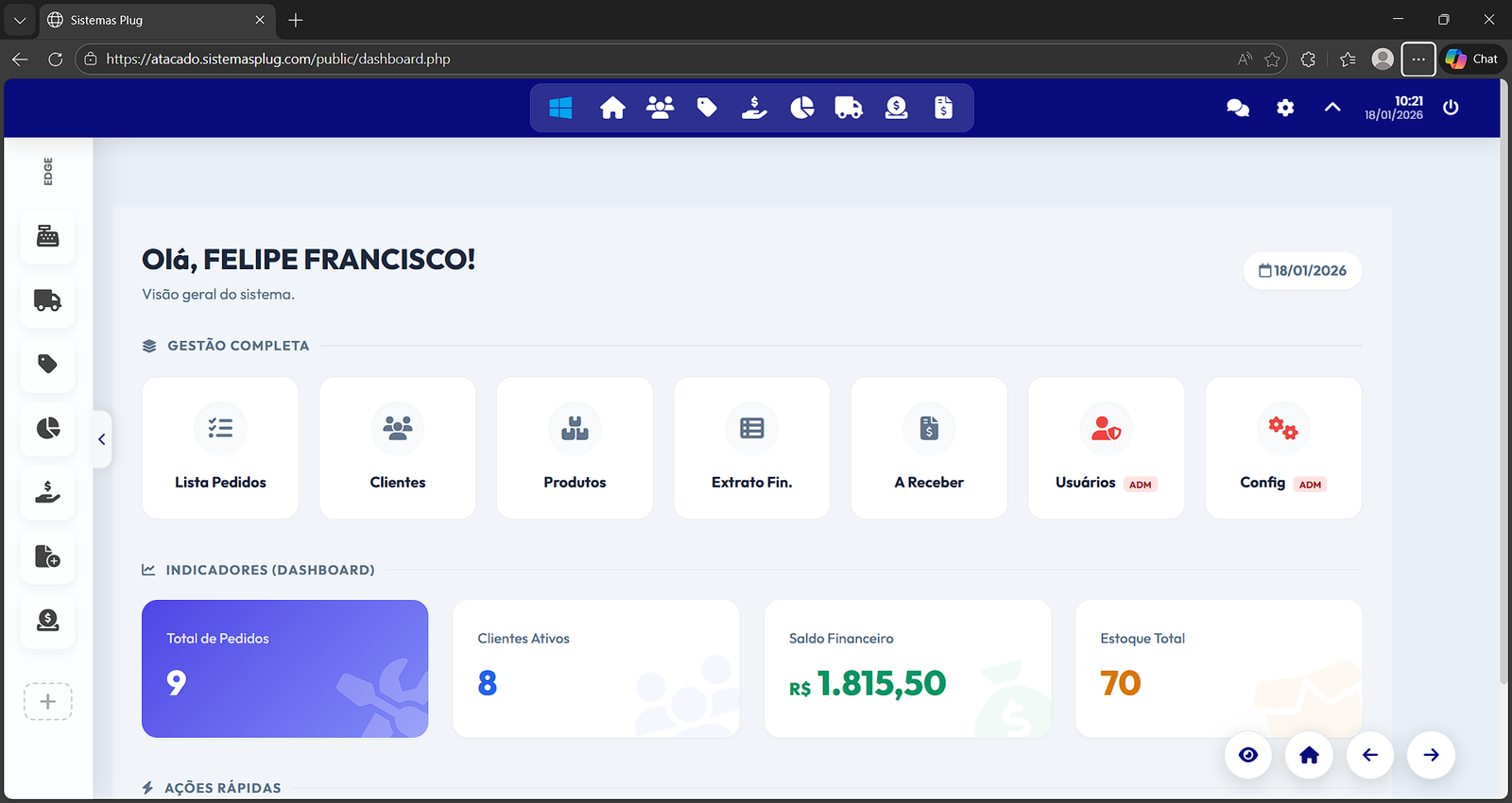The height and width of the screenshot is (803, 1512).
Task: Click the Total de Pedidos indicator card
Action: coord(284,669)
